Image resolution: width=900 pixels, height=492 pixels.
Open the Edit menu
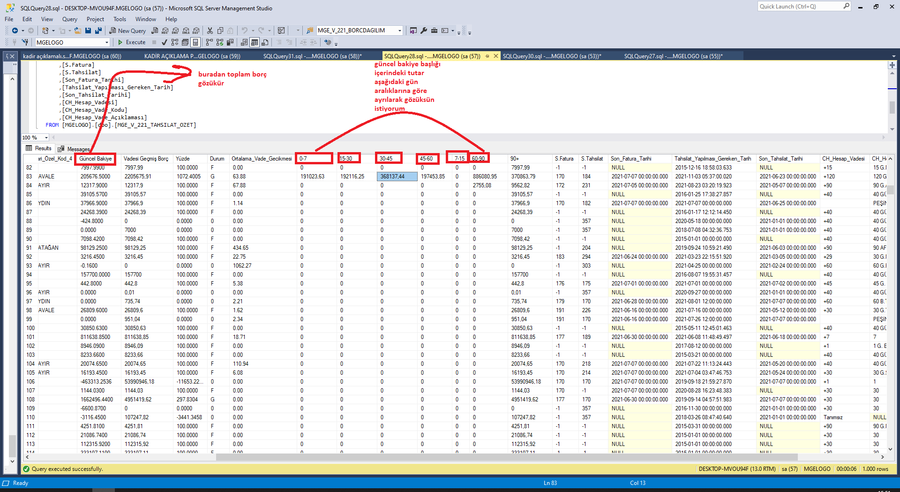click(27, 19)
